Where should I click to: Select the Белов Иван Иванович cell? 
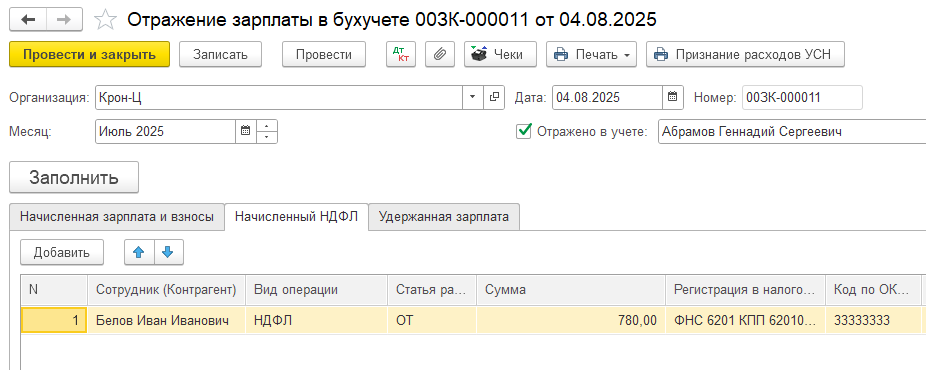(x=167, y=320)
